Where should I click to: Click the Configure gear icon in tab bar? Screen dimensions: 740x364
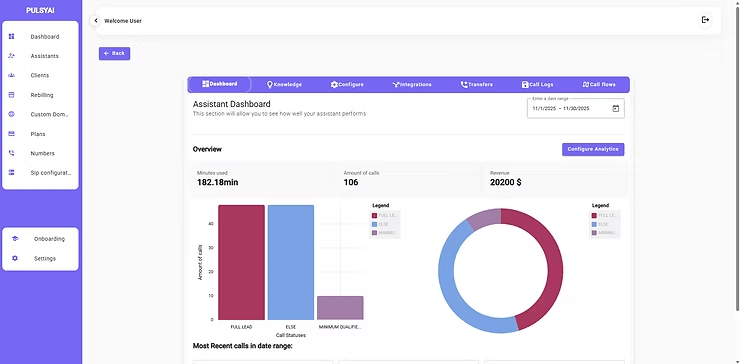click(334, 85)
